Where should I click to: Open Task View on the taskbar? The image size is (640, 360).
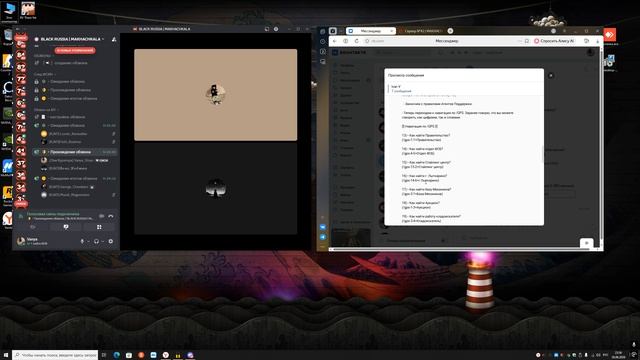(104, 356)
